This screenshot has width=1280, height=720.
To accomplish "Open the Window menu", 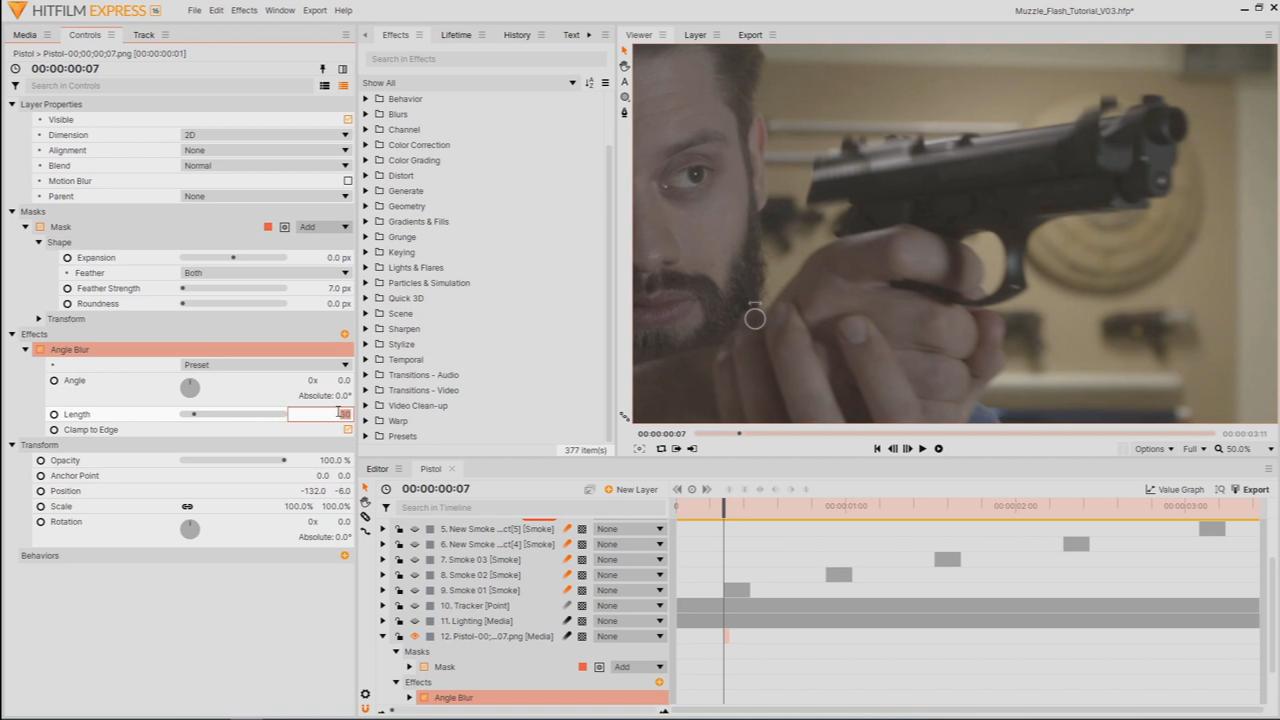I will point(280,10).
